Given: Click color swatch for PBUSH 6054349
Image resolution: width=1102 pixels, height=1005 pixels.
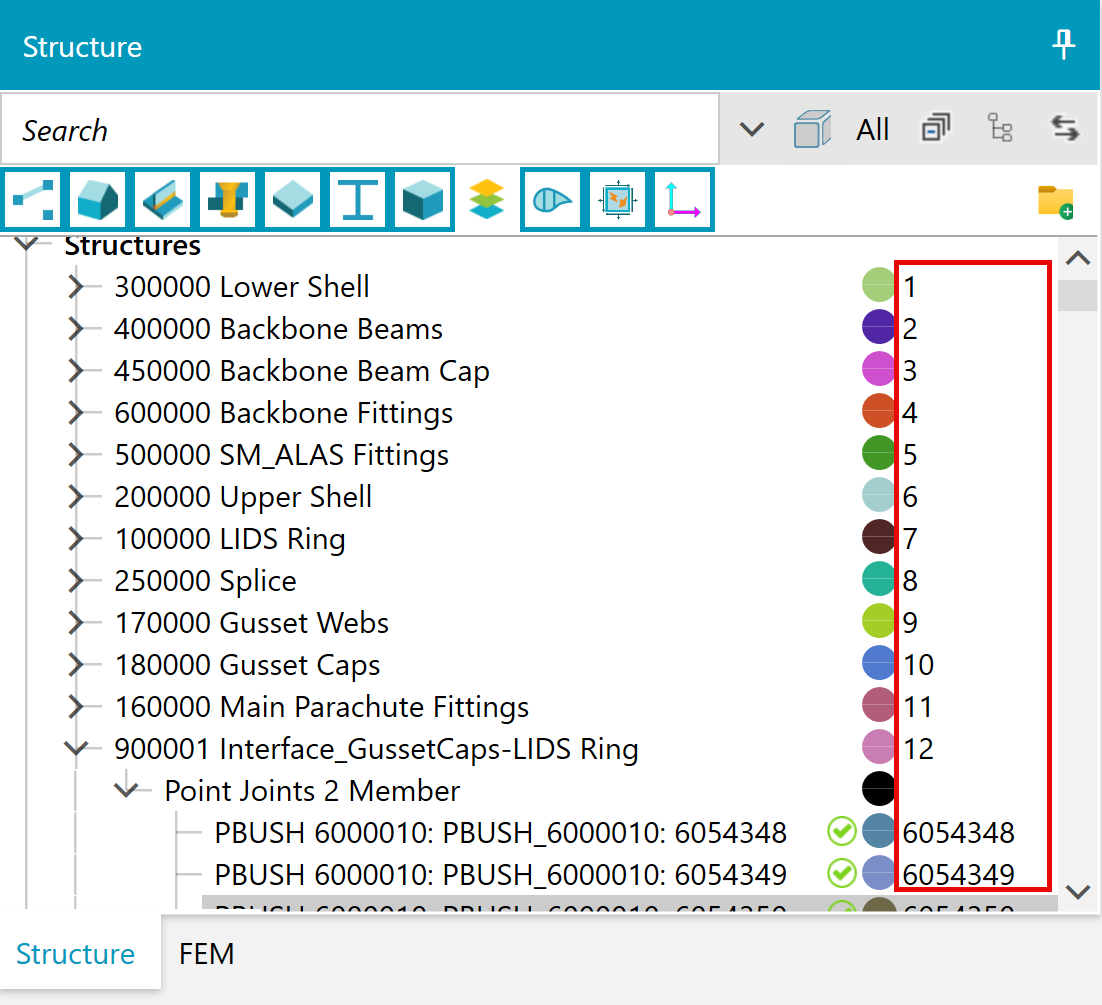Looking at the screenshot, I should pos(879,874).
